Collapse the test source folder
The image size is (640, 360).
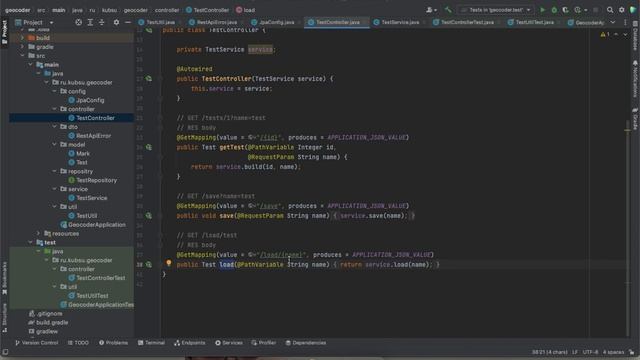point(31,242)
